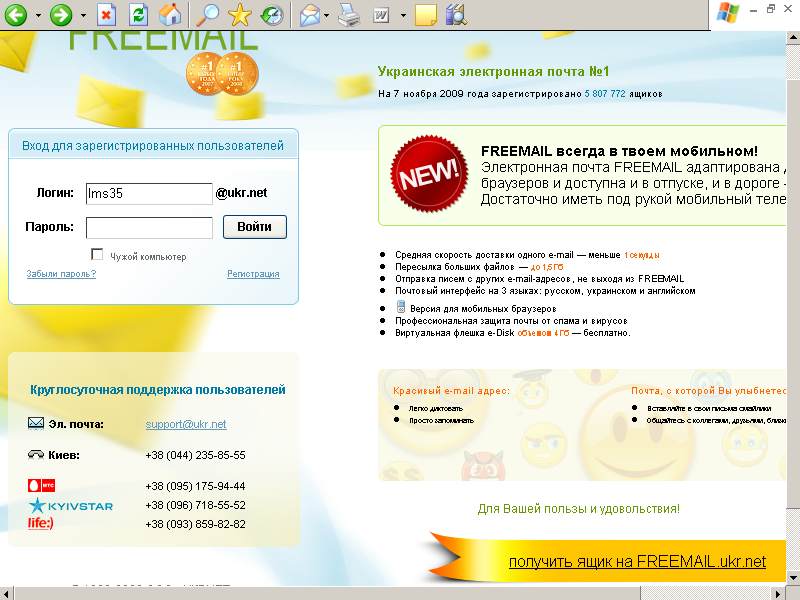Expand the Edit with Word dropdown arrow
The image size is (800, 600).
(403, 15)
